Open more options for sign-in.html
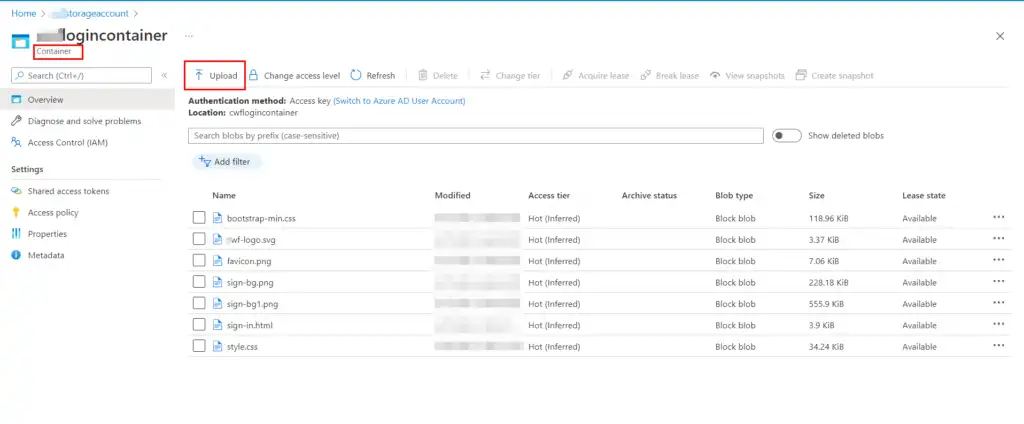The image size is (1024, 424). click(999, 323)
